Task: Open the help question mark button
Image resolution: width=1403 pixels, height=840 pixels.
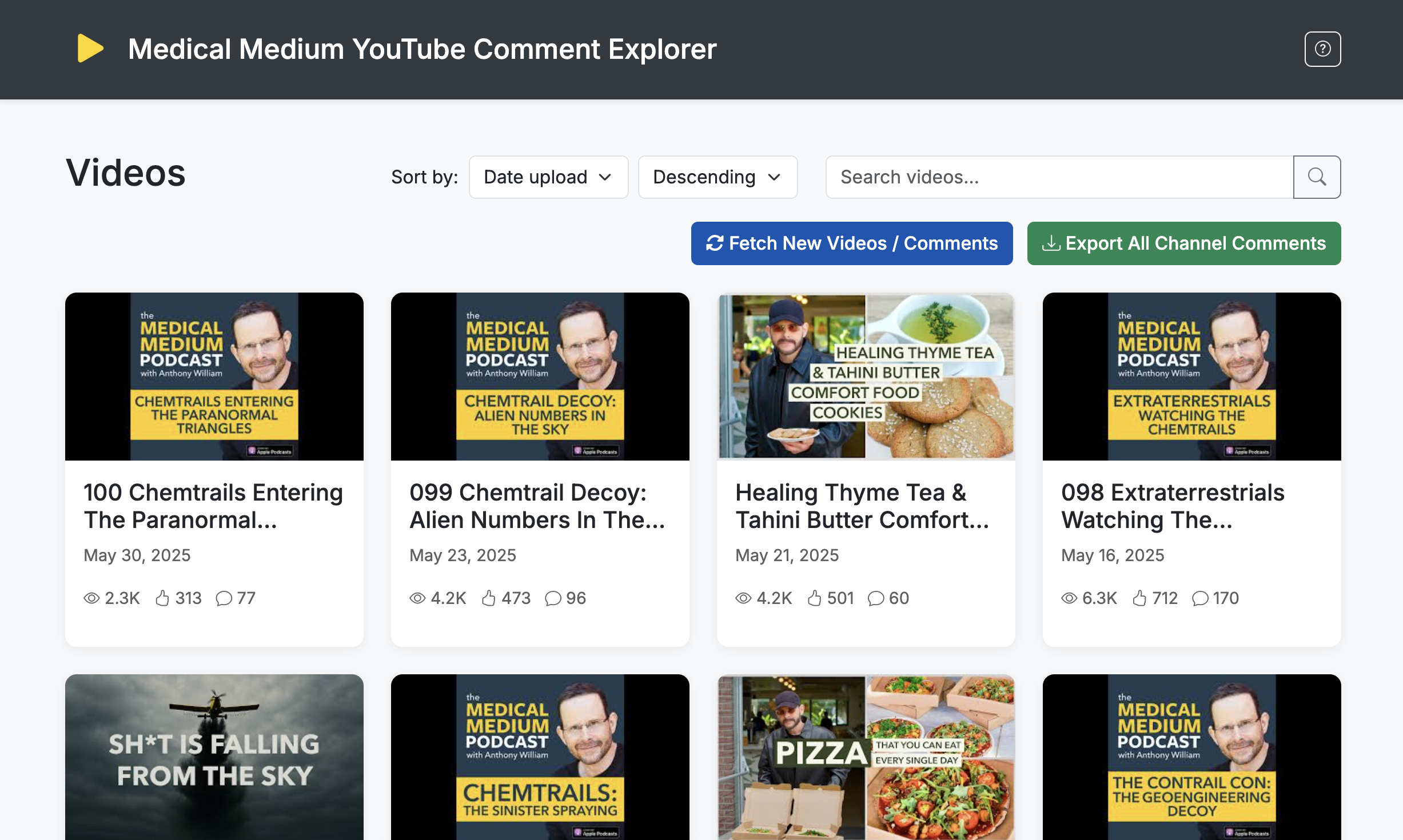Action: (x=1322, y=49)
